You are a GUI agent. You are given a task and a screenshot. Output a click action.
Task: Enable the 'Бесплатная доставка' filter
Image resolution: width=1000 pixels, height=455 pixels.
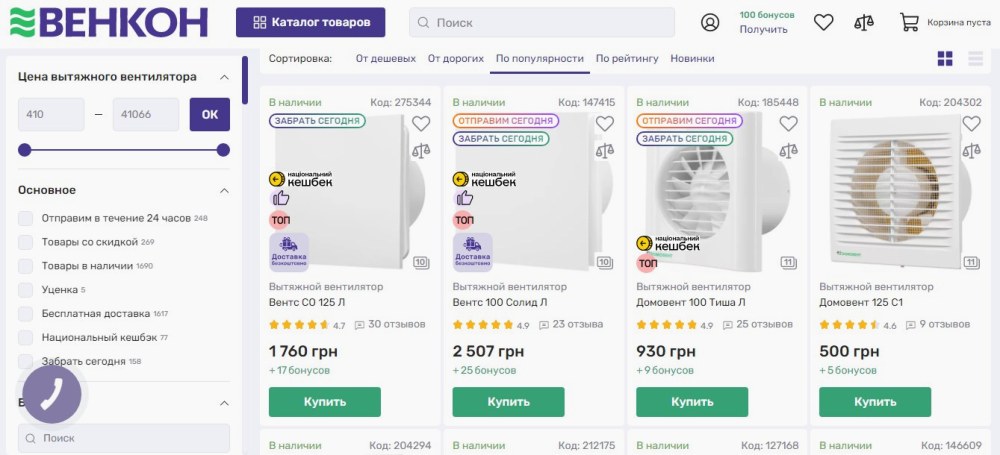click(x=26, y=314)
